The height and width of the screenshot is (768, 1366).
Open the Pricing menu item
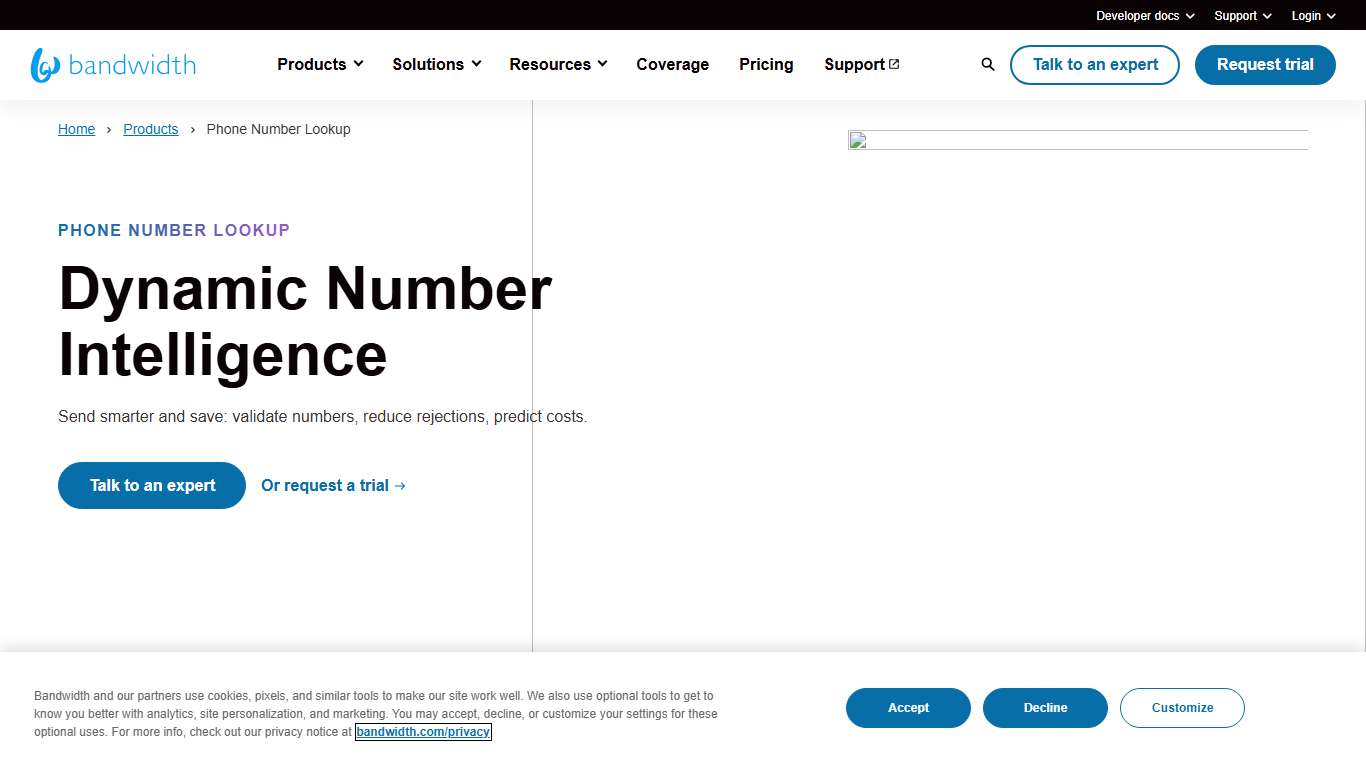click(766, 64)
